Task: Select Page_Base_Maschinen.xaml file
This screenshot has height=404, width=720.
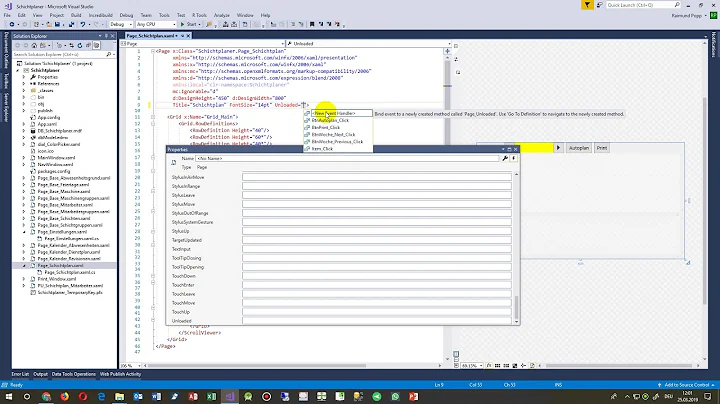Action: [63, 191]
